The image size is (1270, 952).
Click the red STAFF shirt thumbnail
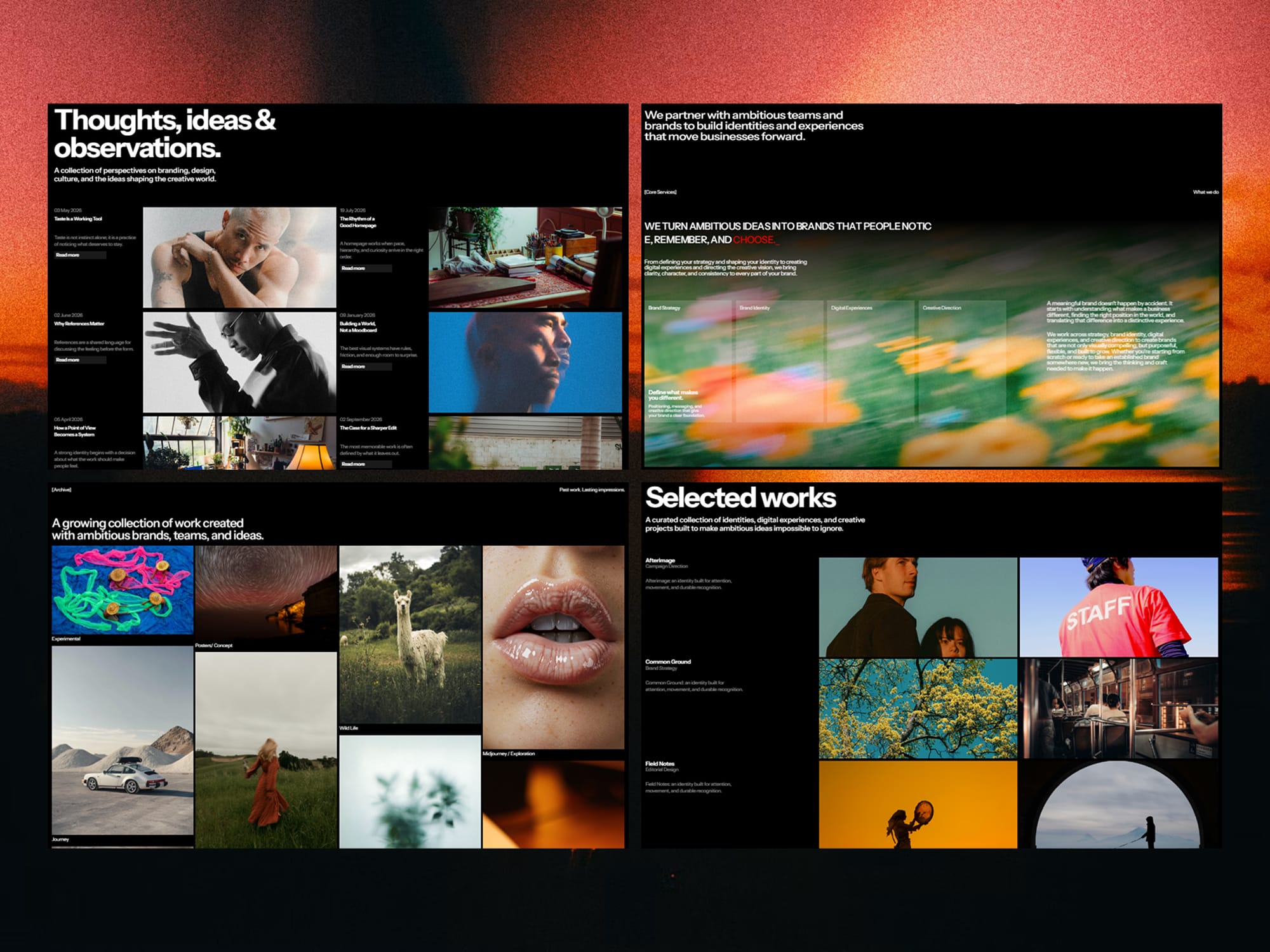tap(1119, 607)
